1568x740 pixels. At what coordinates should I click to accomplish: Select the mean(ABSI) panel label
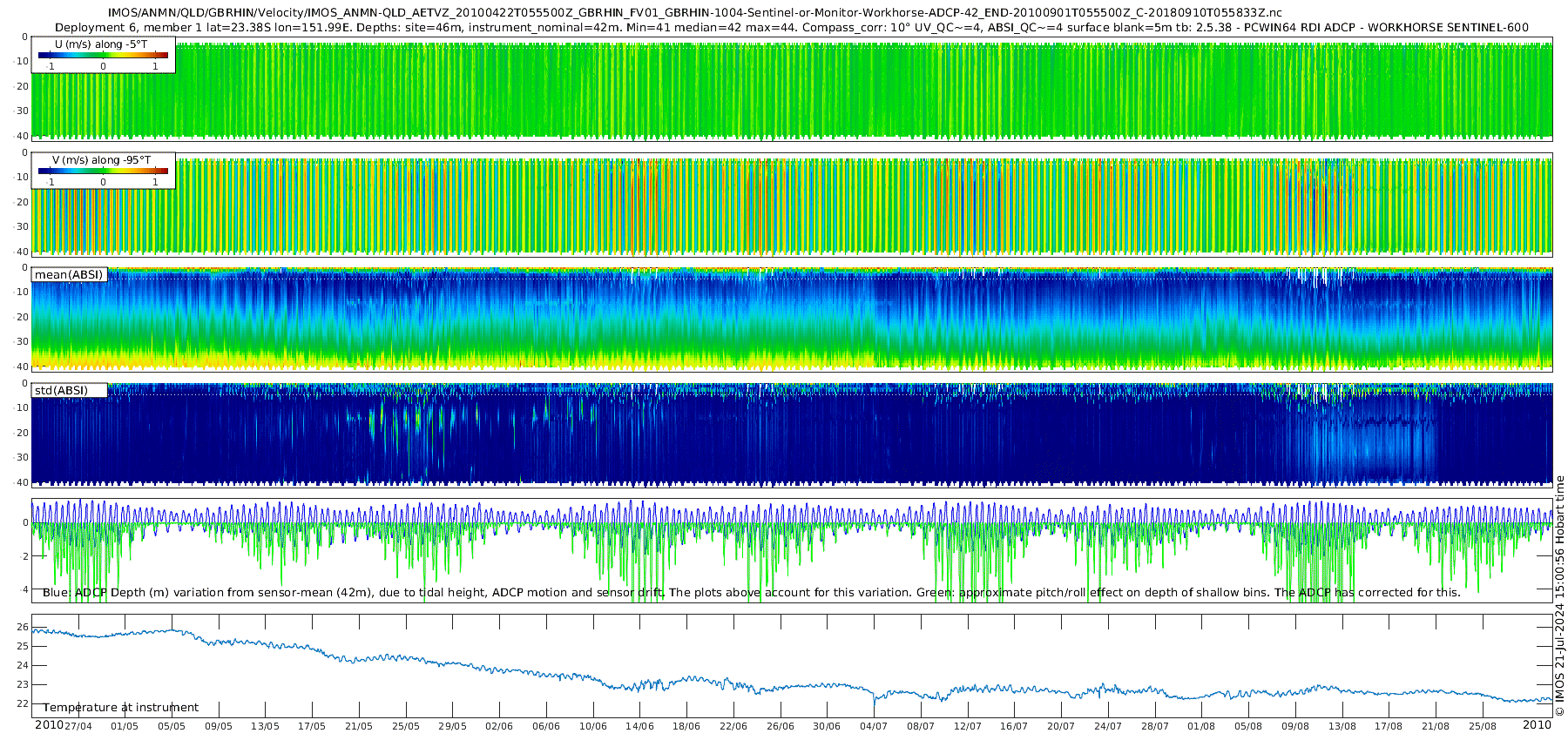[69, 275]
